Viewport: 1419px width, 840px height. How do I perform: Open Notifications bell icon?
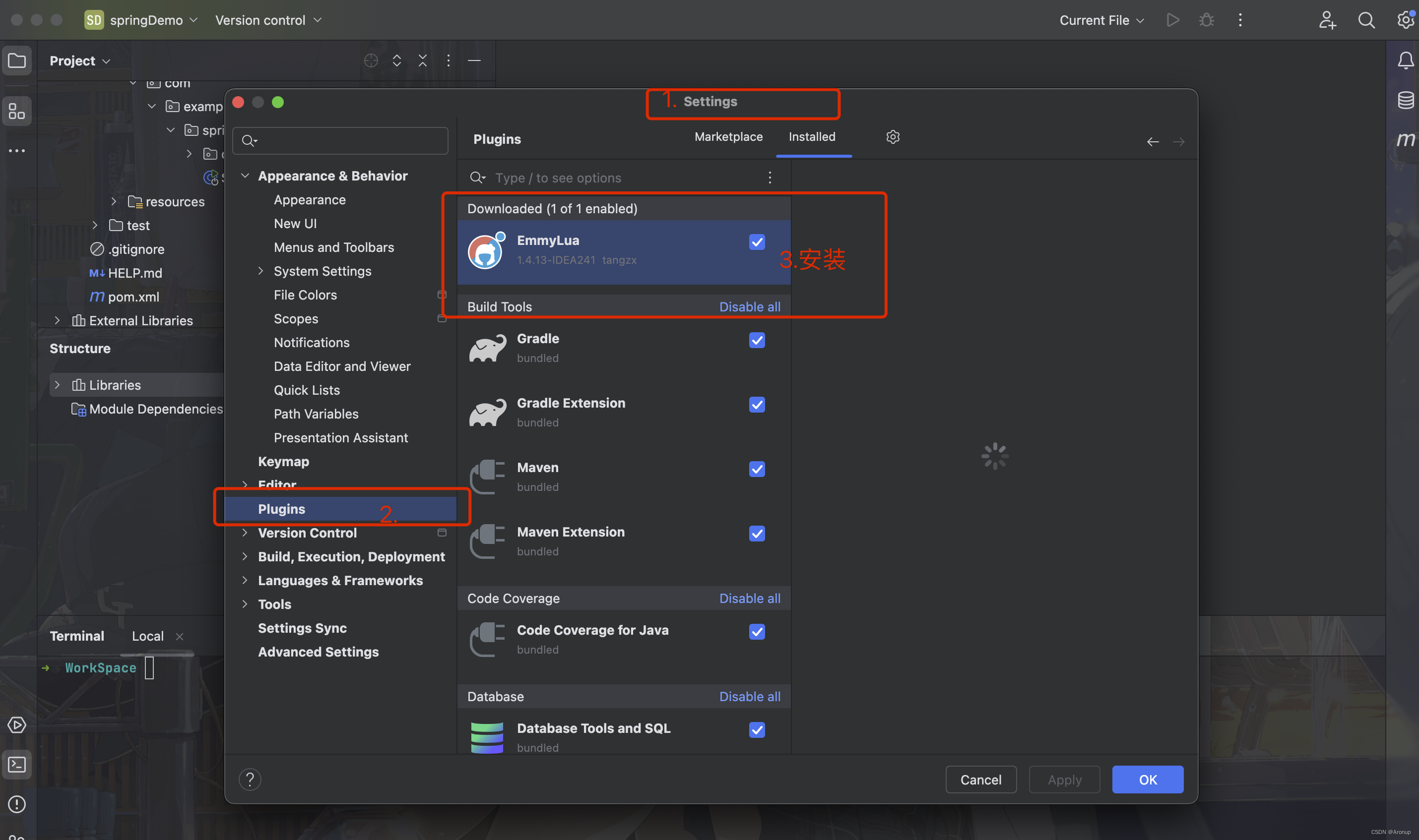[x=1406, y=60]
